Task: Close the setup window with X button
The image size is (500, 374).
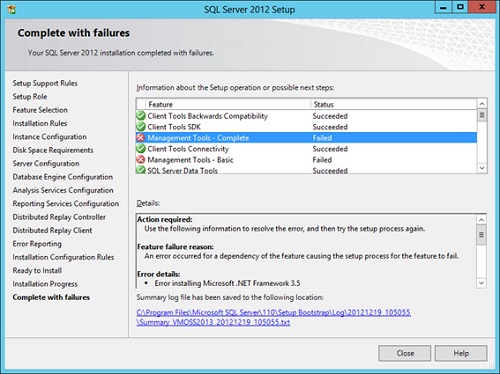Action: 482,7
